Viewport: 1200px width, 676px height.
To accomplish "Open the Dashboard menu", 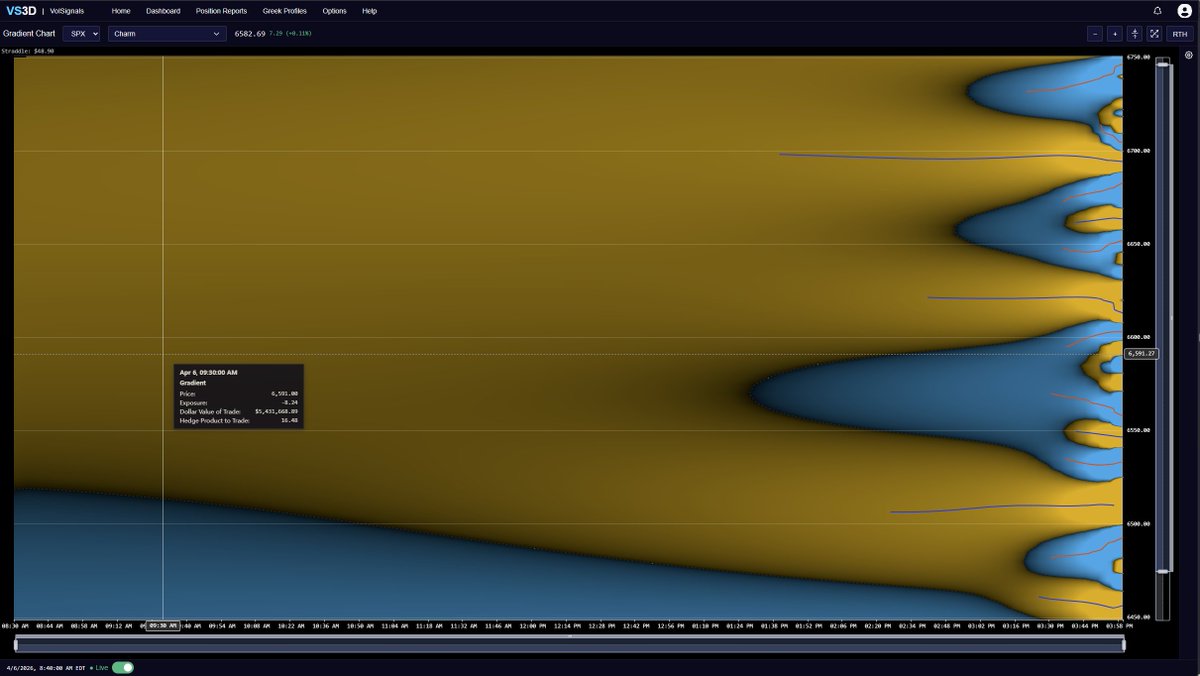I will point(163,10).
